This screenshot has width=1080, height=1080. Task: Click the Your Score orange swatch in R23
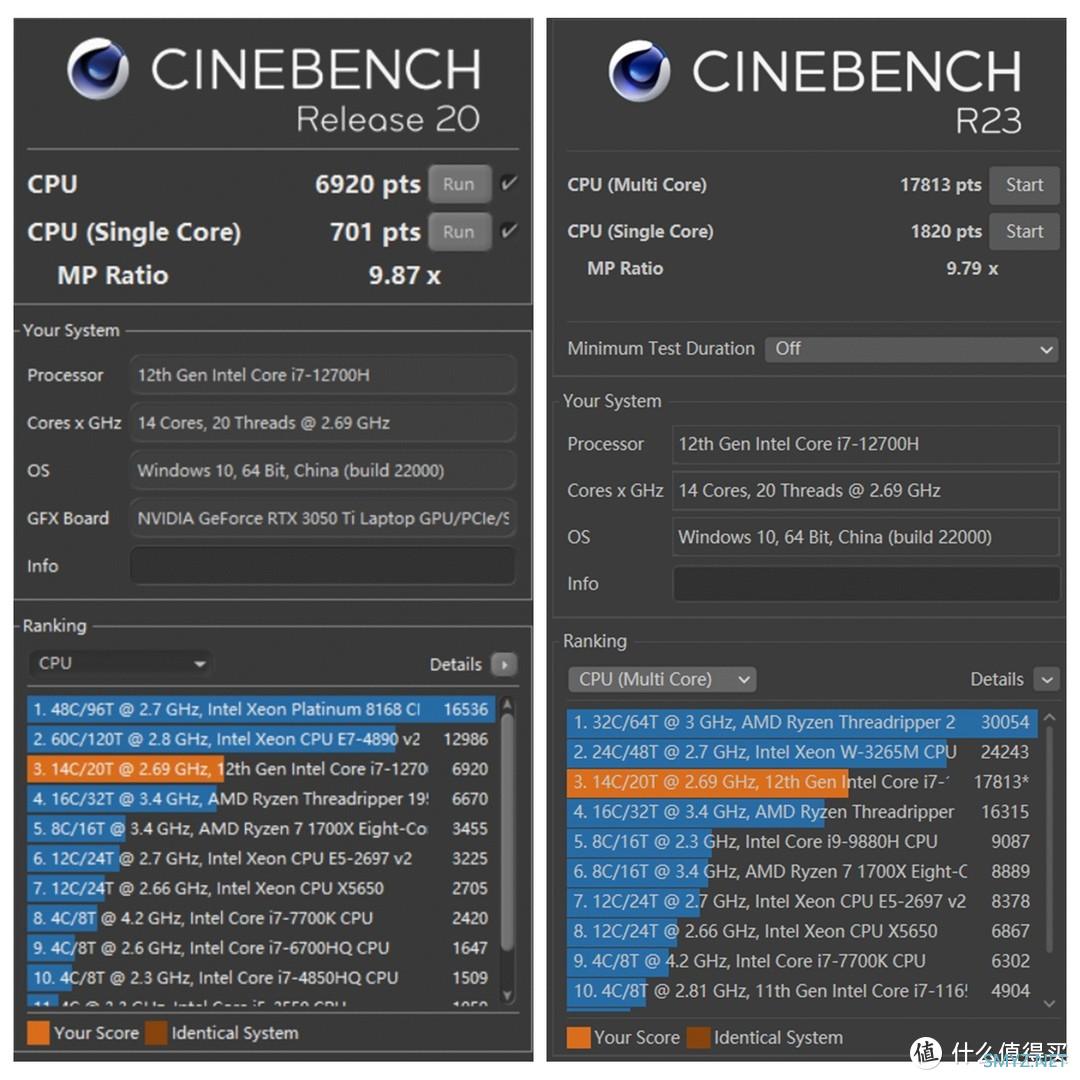579,1038
